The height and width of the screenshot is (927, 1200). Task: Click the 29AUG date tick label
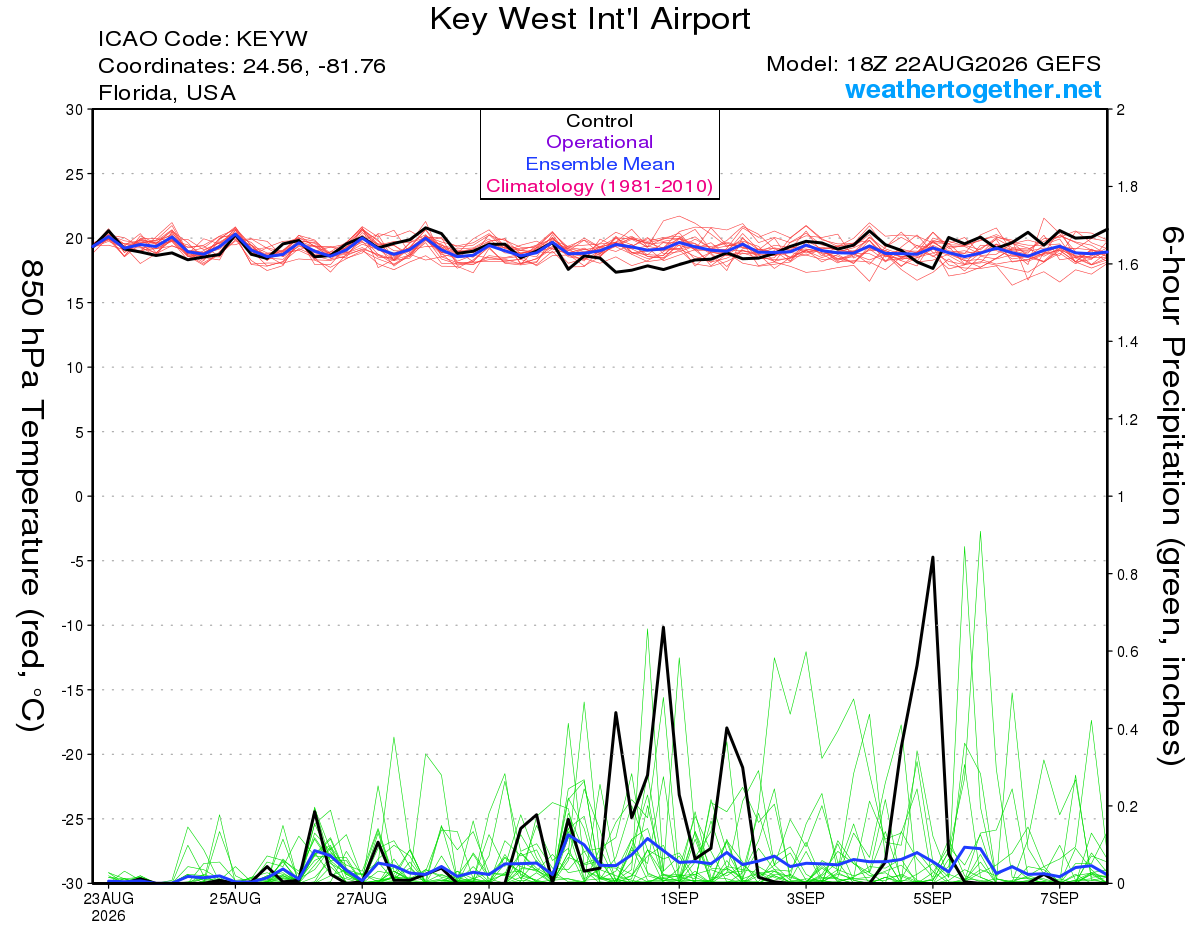click(x=489, y=898)
